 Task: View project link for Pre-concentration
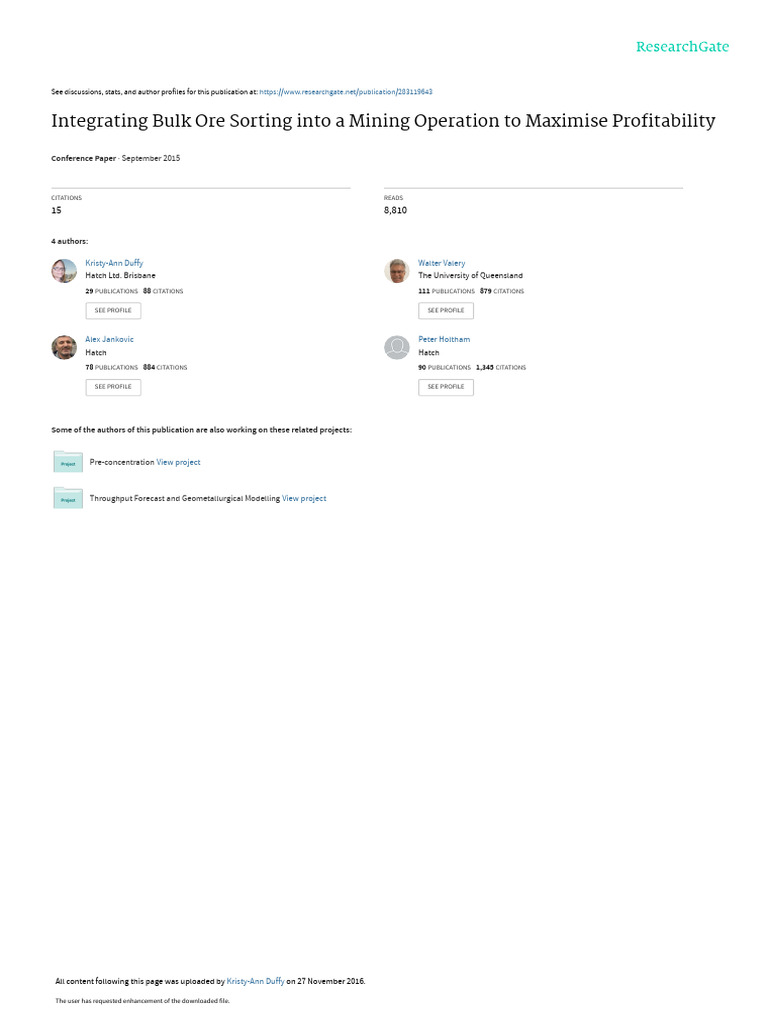point(178,462)
